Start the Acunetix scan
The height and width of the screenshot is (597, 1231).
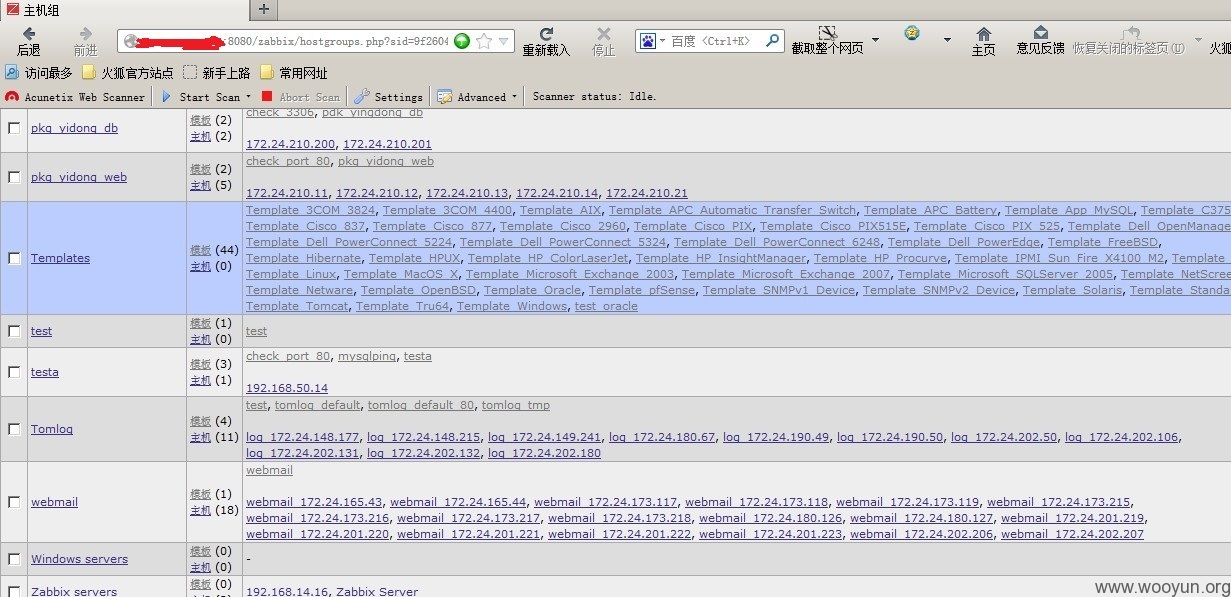click(x=200, y=97)
